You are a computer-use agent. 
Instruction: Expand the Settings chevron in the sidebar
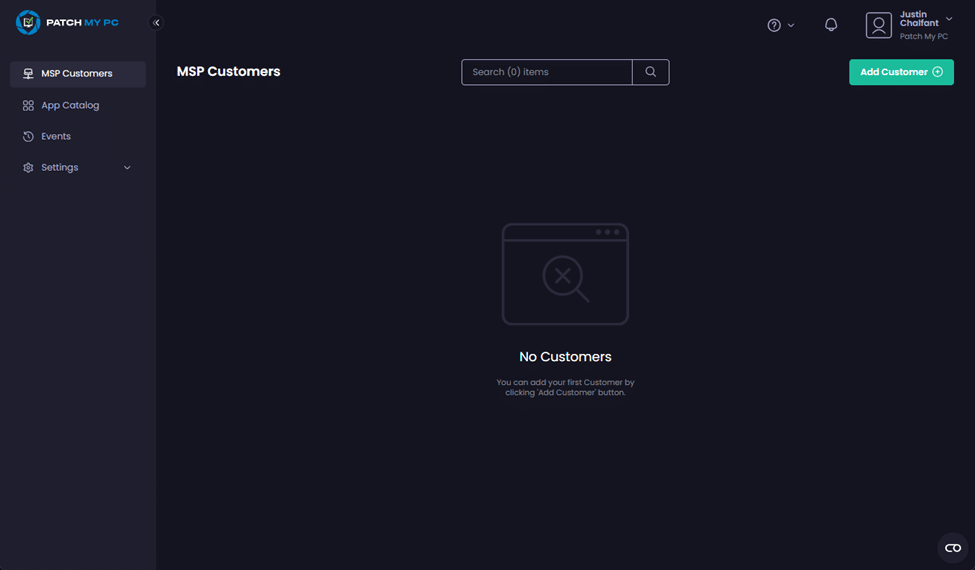[x=127, y=168]
